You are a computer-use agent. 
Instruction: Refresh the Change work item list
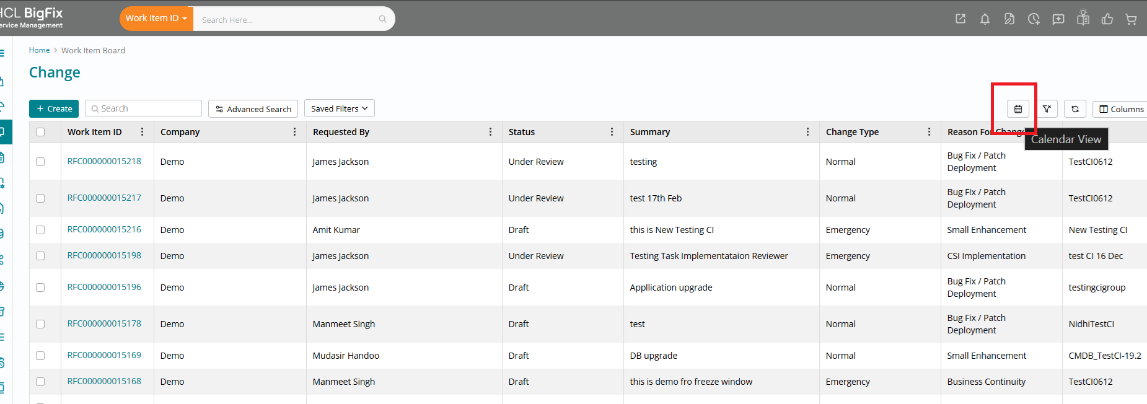coord(1075,109)
